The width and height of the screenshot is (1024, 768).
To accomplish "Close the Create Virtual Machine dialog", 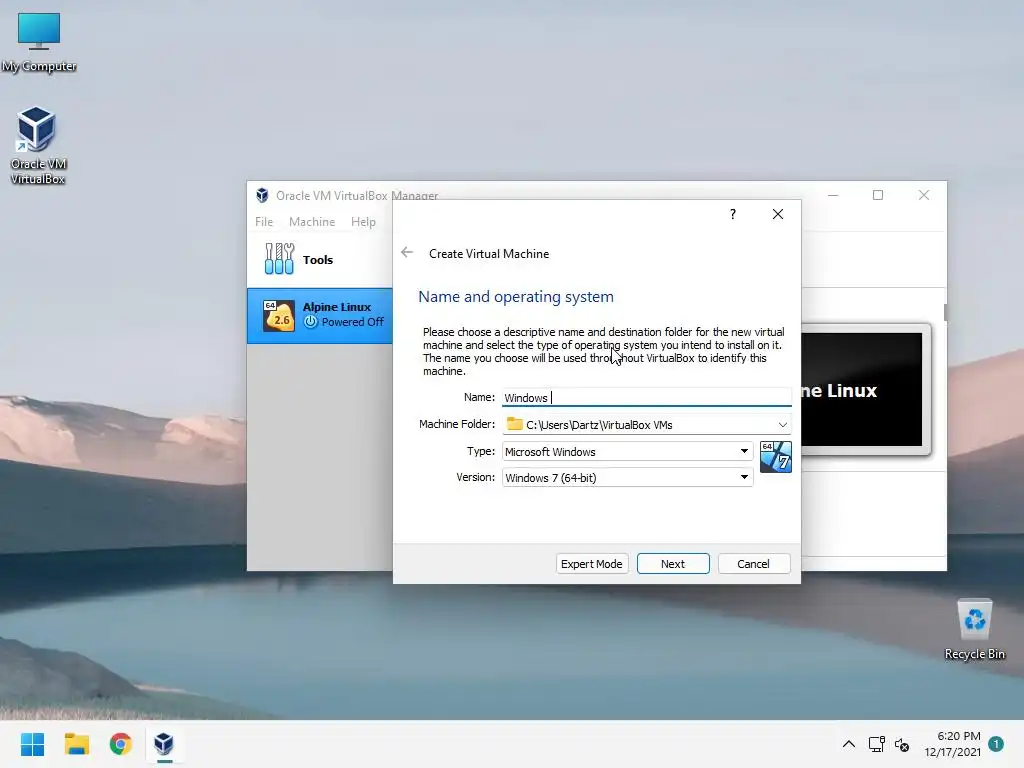I will click(777, 214).
